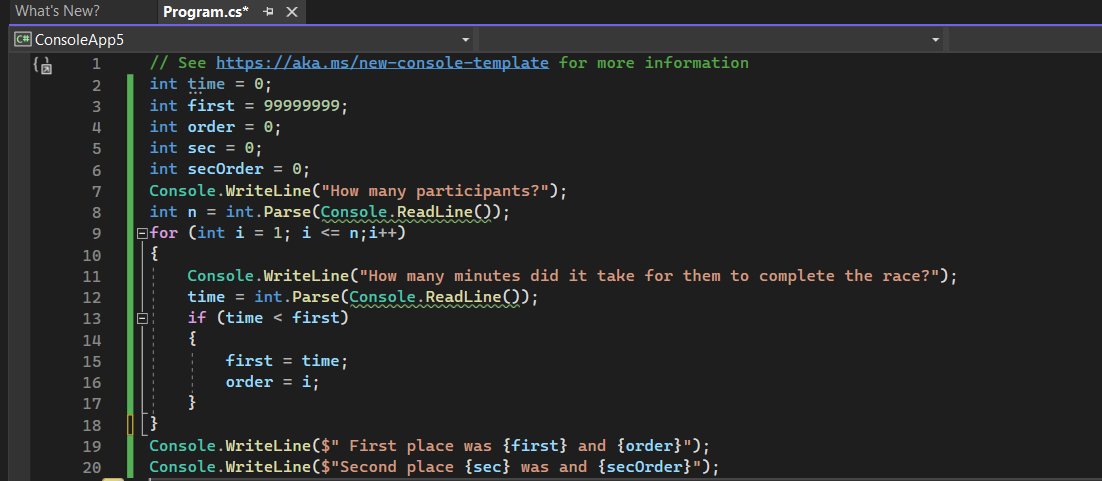Click line number 7 in the gutter
The image size is (1102, 481).
pos(96,191)
